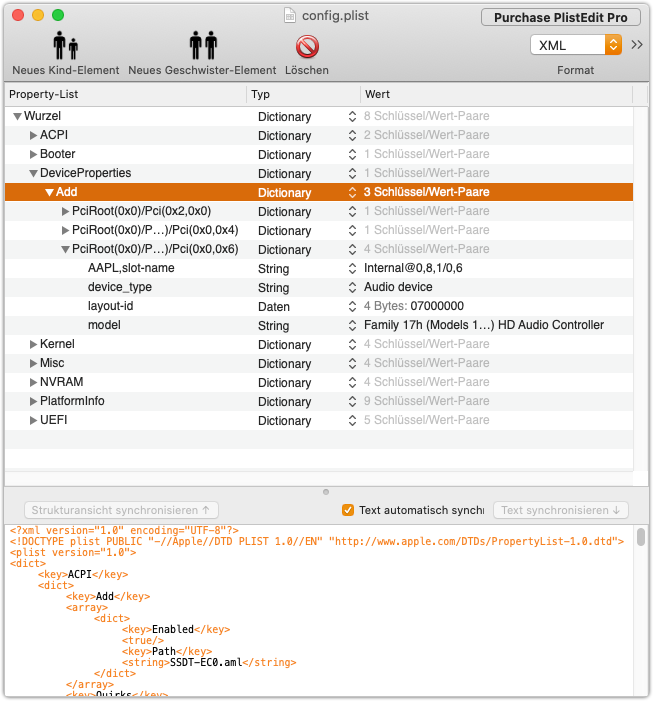Toggle Text automatisch synchronisieren checkbox
Image resolution: width=653 pixels, height=701 pixels.
tap(348, 510)
